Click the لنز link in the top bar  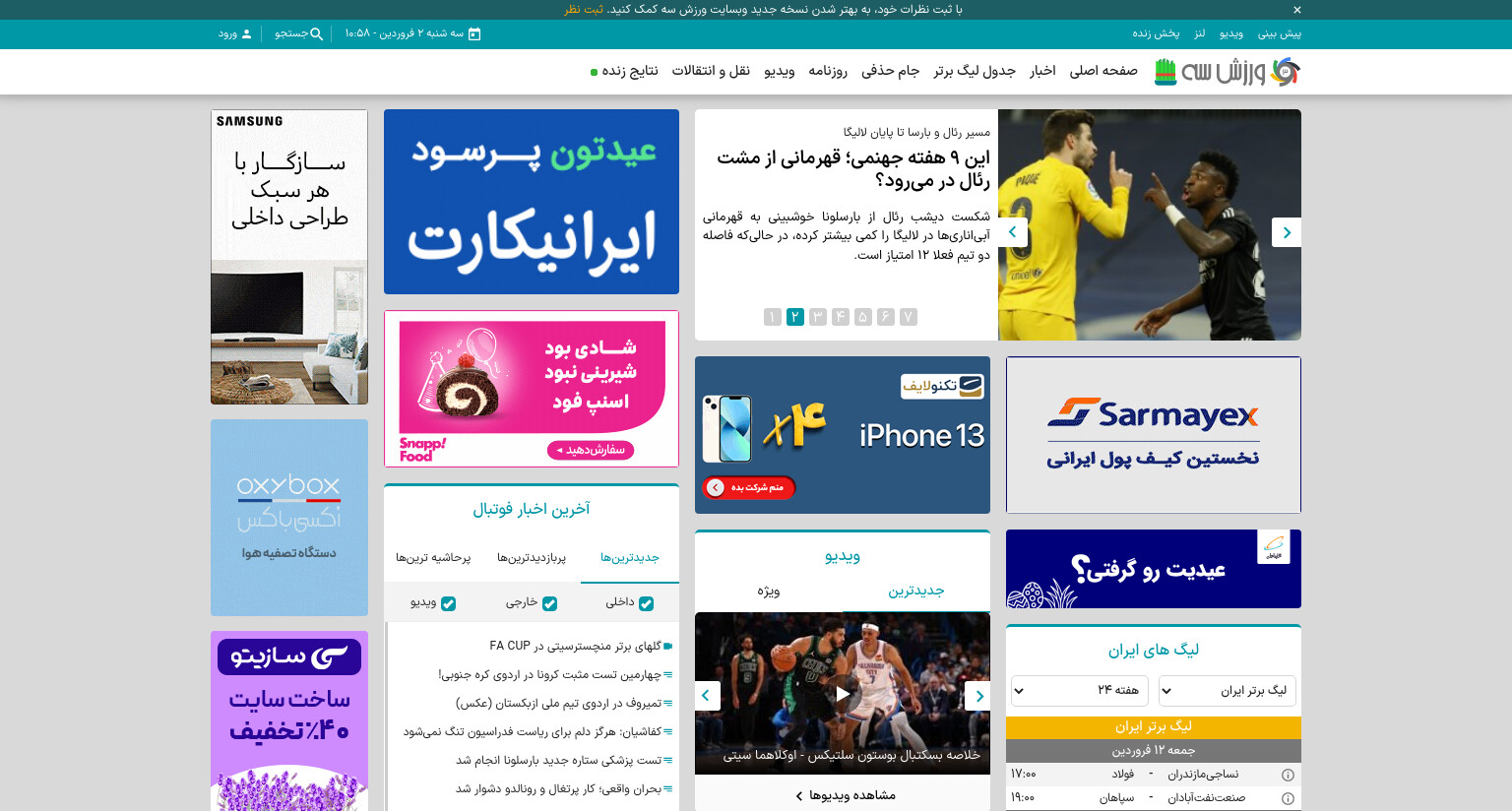[x=1199, y=33]
